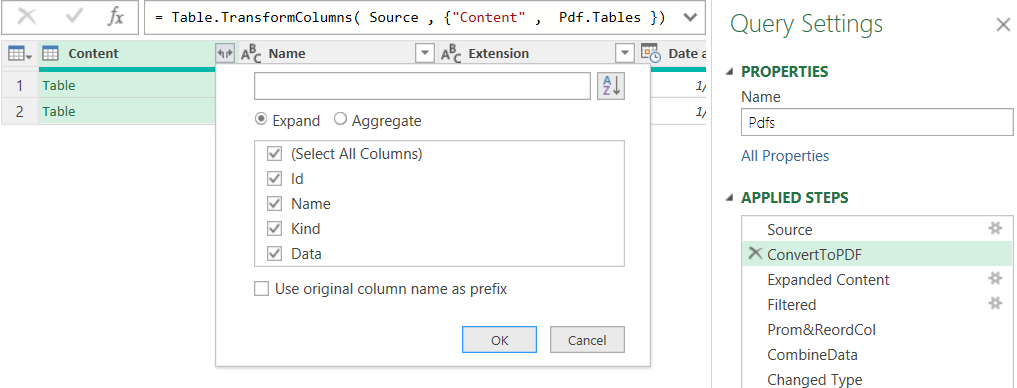Select the Prom&ReordCol applied step
This screenshot has width=1017, height=388.
click(877, 330)
